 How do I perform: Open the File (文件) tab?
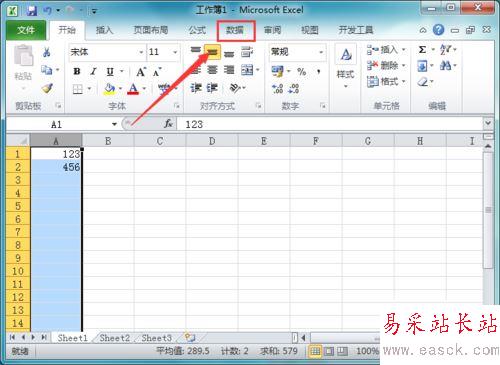(x=26, y=30)
